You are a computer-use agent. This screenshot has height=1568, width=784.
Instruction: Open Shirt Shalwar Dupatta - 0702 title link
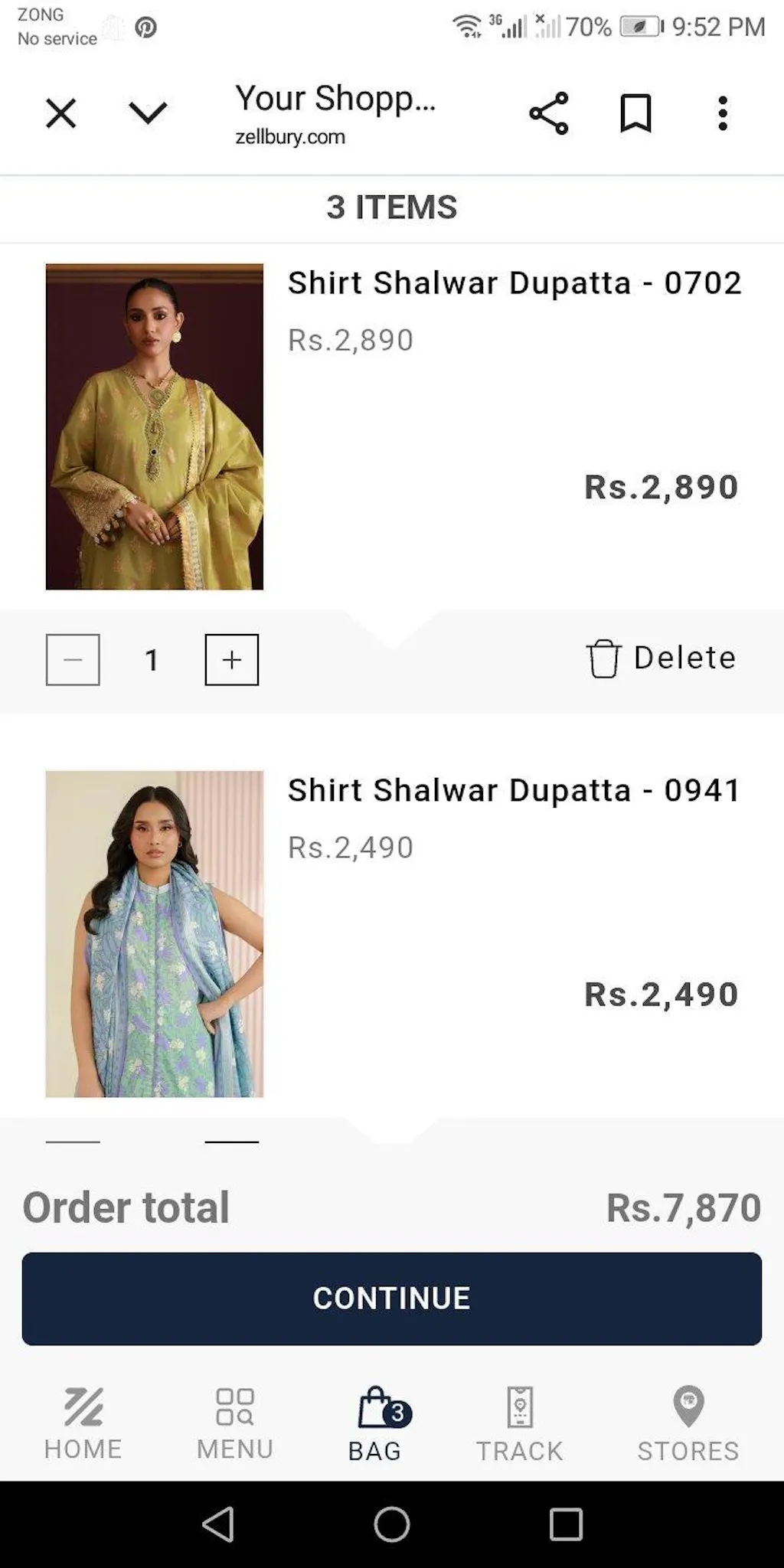point(514,283)
